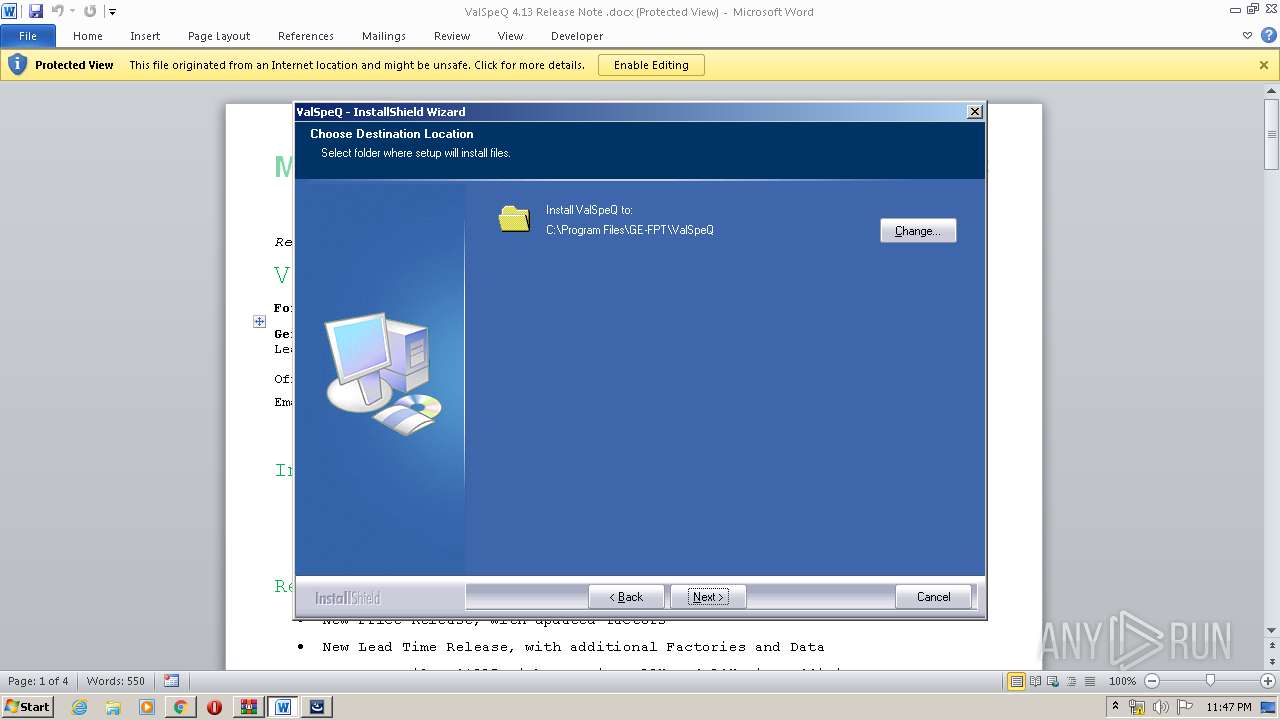Open the References ribbon tab
The image size is (1280, 720).
(306, 36)
